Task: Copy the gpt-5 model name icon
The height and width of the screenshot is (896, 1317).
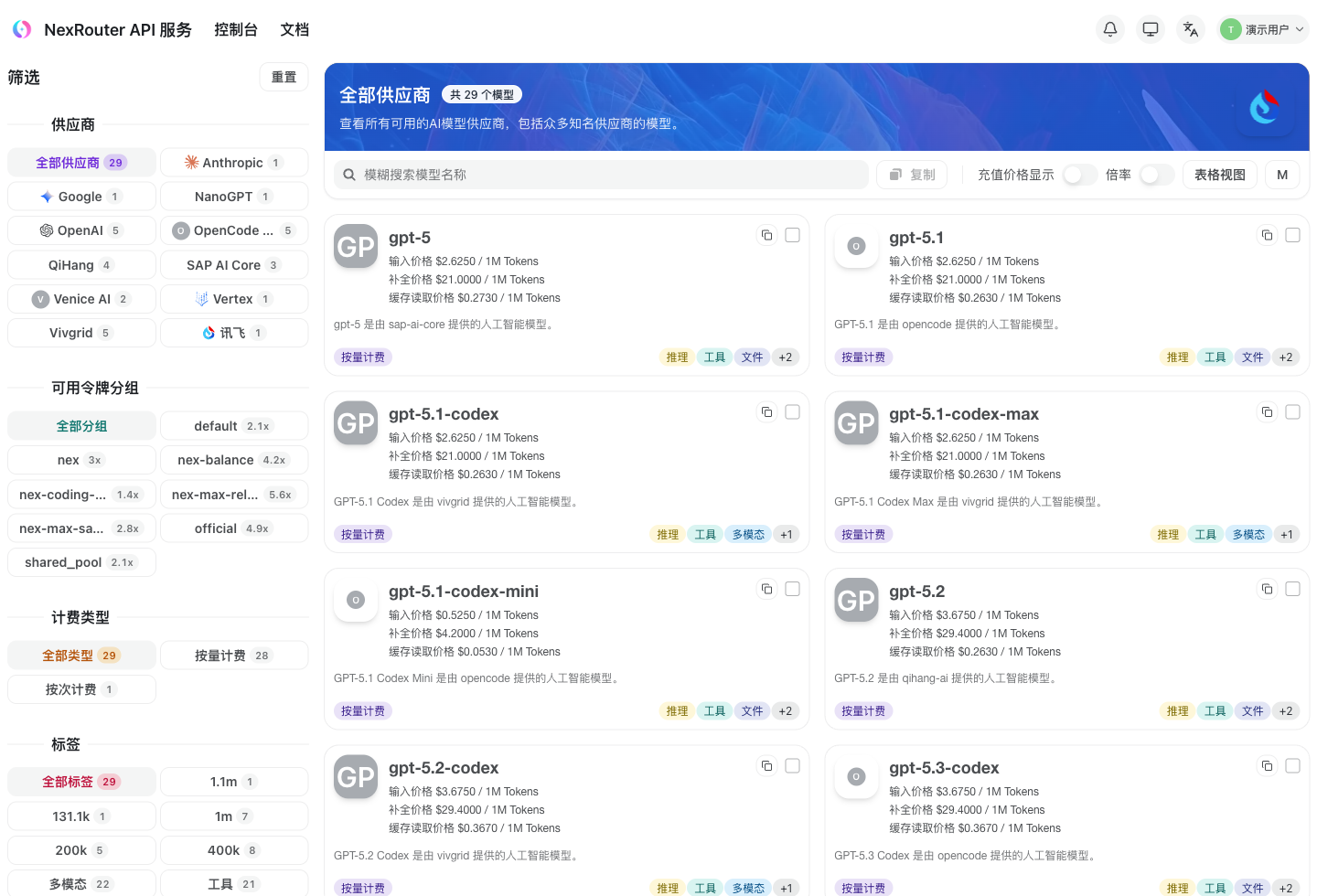Action: click(x=766, y=235)
